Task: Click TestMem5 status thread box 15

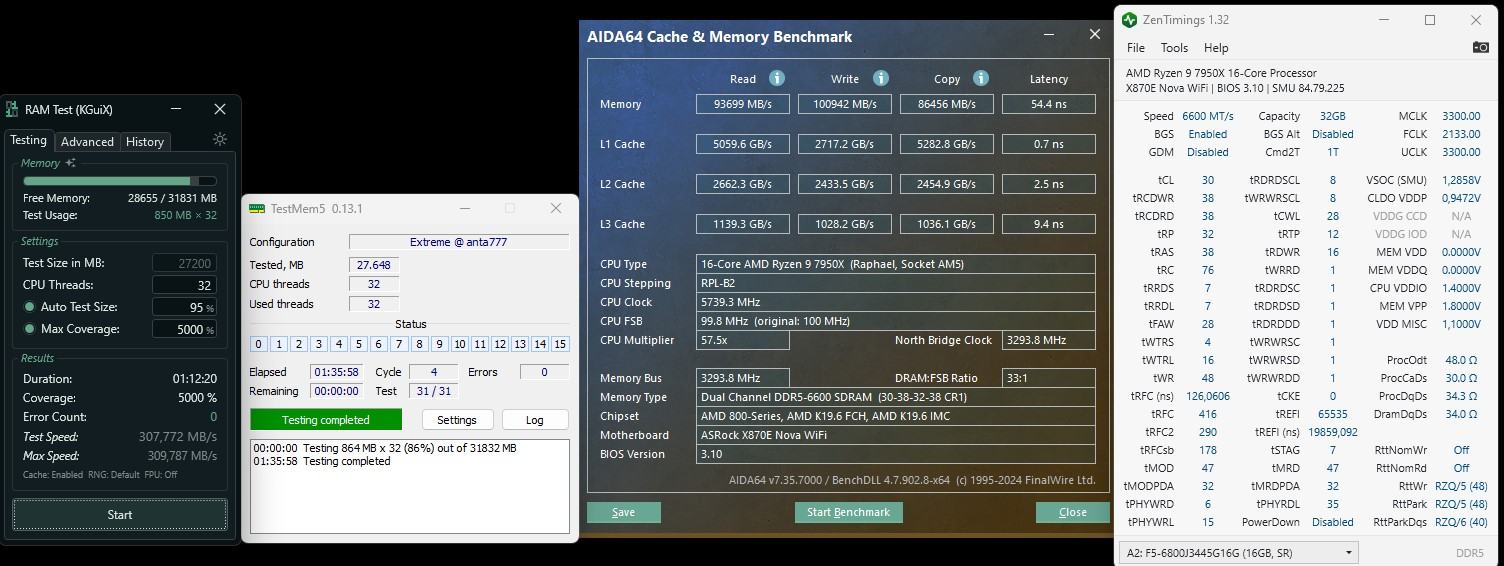Action: coord(560,344)
